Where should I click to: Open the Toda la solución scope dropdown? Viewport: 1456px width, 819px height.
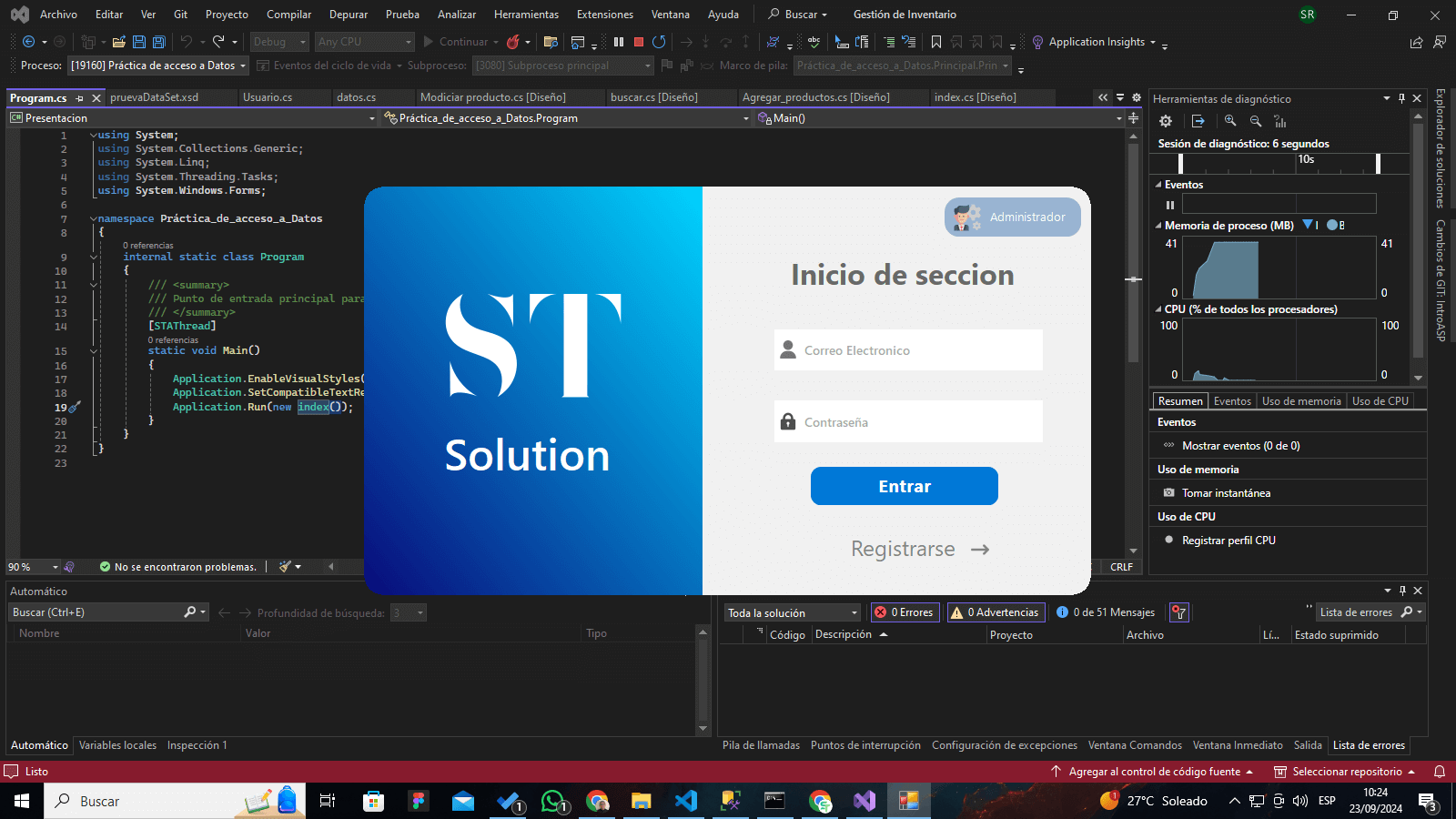coord(792,612)
